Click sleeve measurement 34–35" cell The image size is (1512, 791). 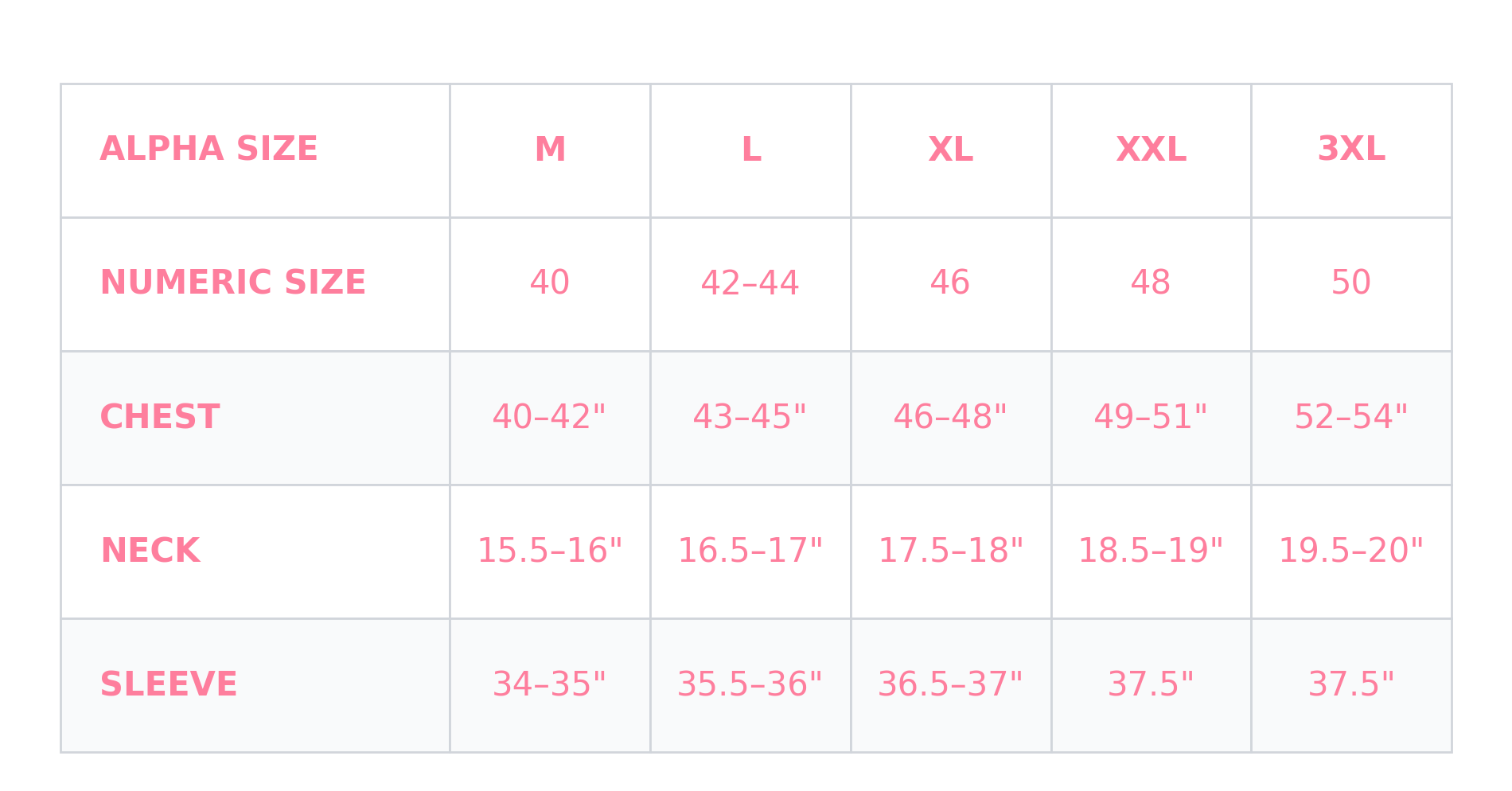pyautogui.click(x=549, y=684)
